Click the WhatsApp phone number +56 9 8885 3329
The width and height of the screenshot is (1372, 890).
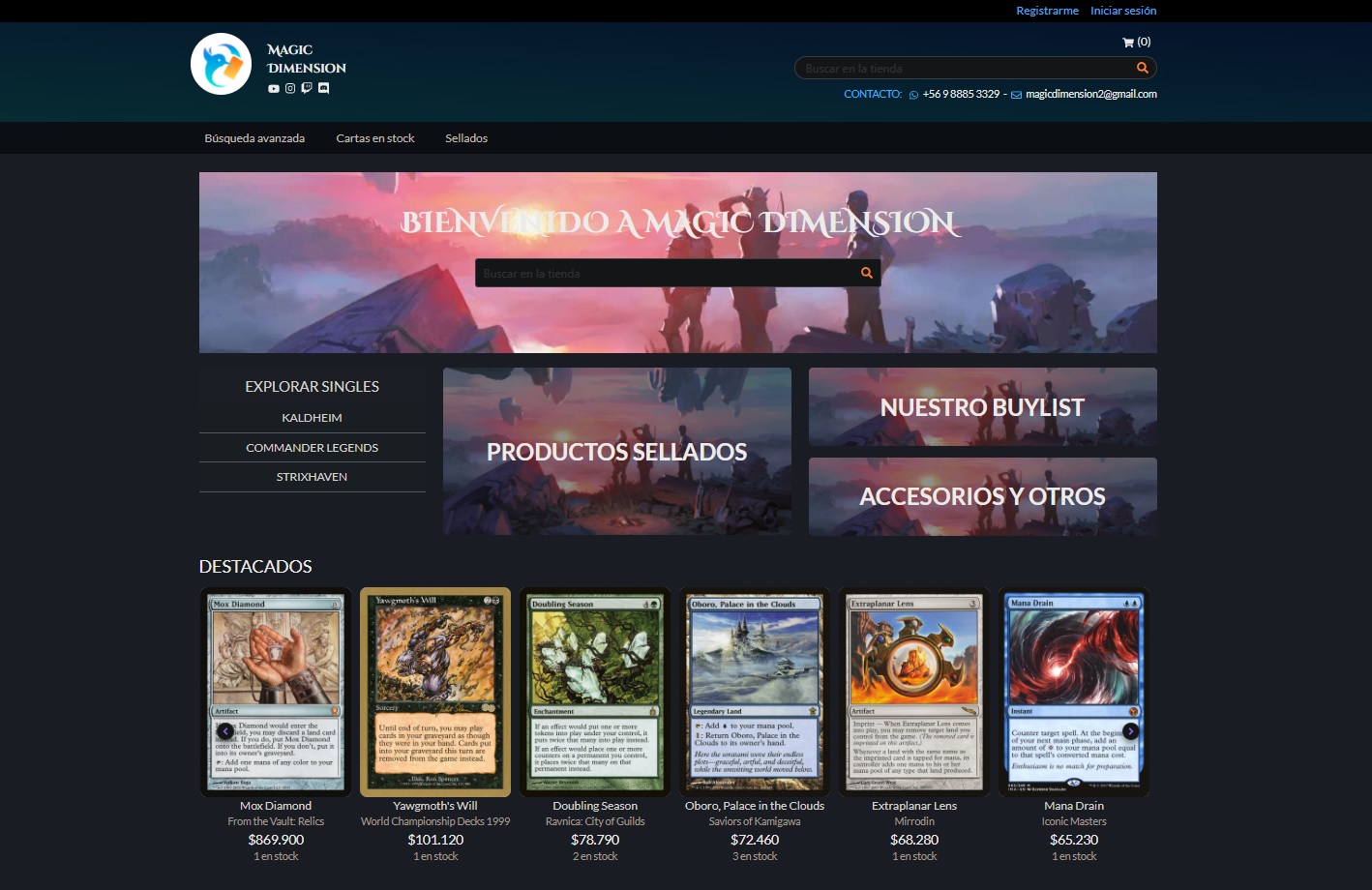pyautogui.click(x=961, y=94)
